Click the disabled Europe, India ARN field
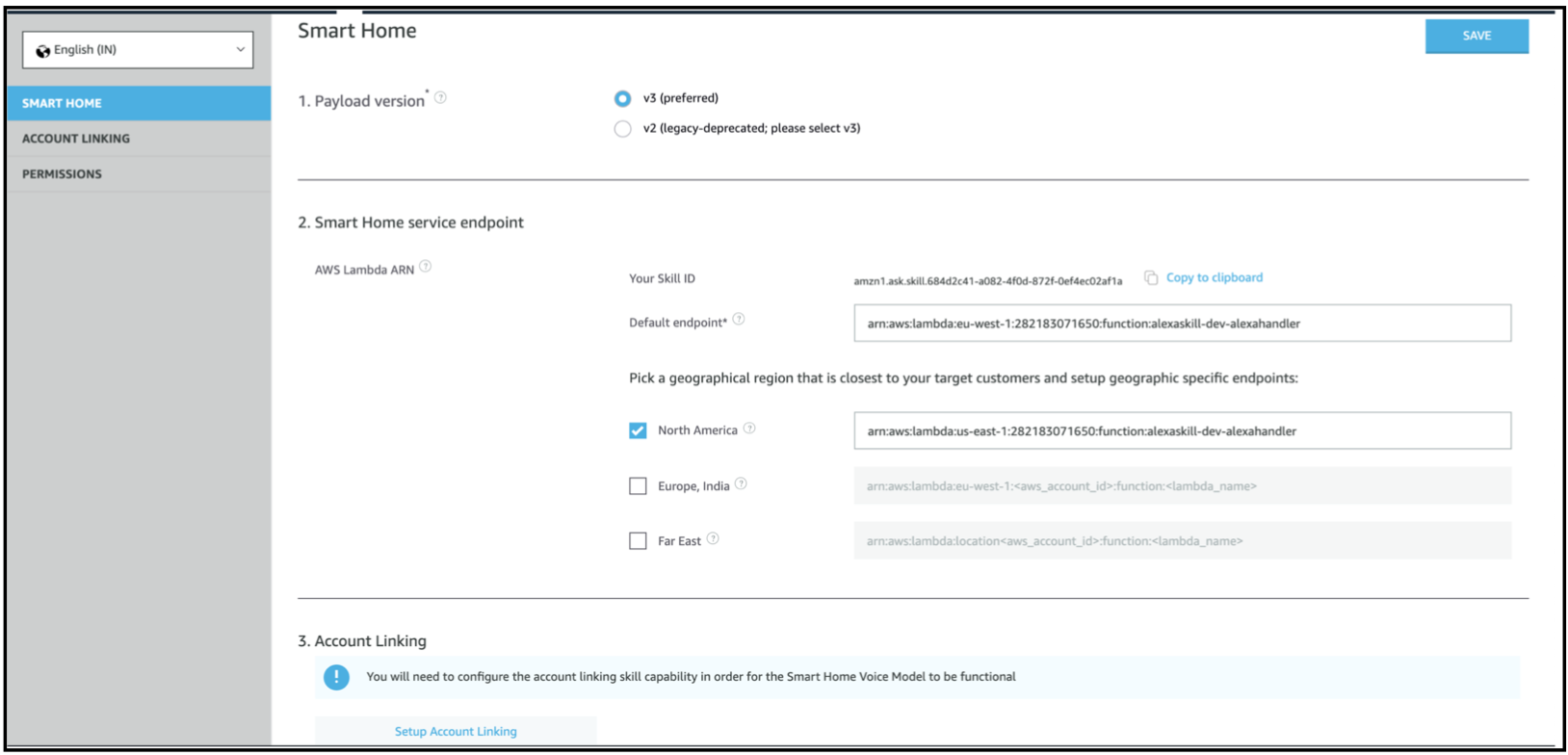 [x=1182, y=486]
